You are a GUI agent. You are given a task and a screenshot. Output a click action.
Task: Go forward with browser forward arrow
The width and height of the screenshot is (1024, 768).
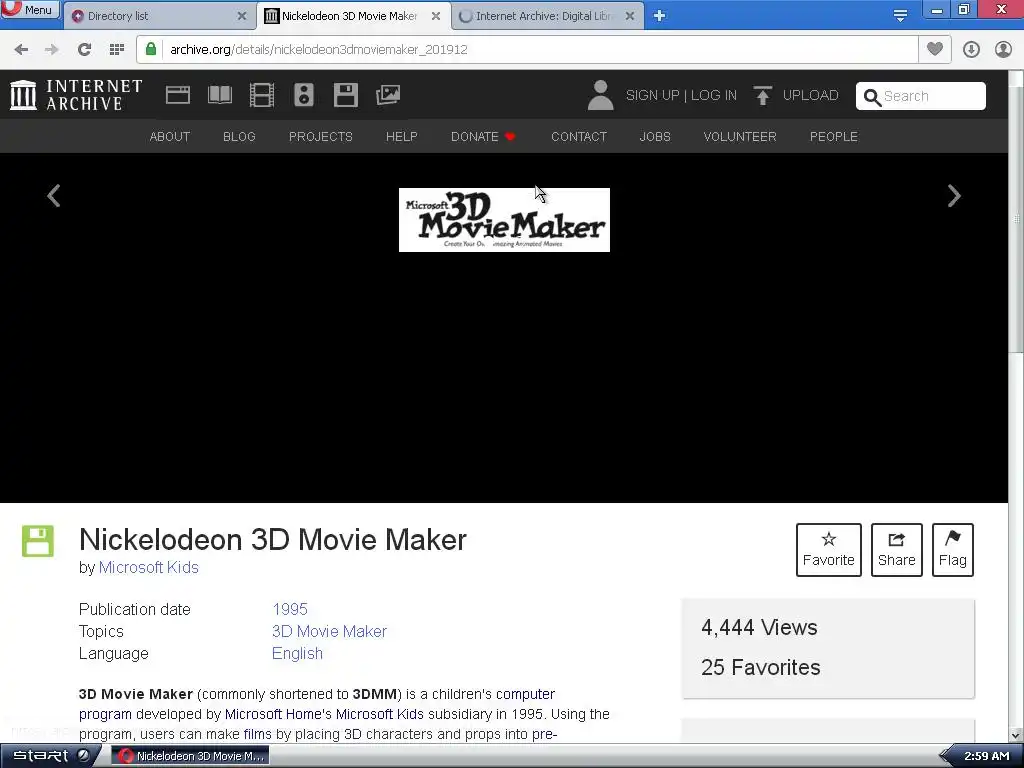(x=52, y=50)
